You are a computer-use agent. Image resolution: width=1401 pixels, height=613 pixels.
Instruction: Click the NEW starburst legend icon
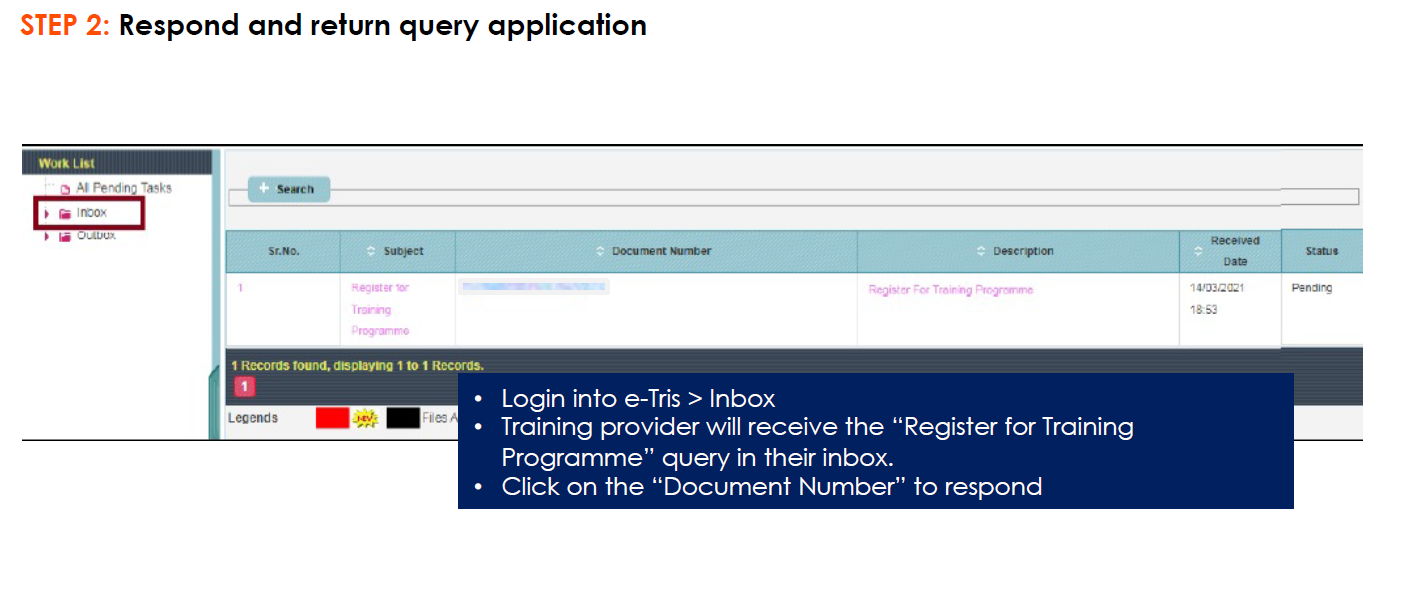[366, 419]
